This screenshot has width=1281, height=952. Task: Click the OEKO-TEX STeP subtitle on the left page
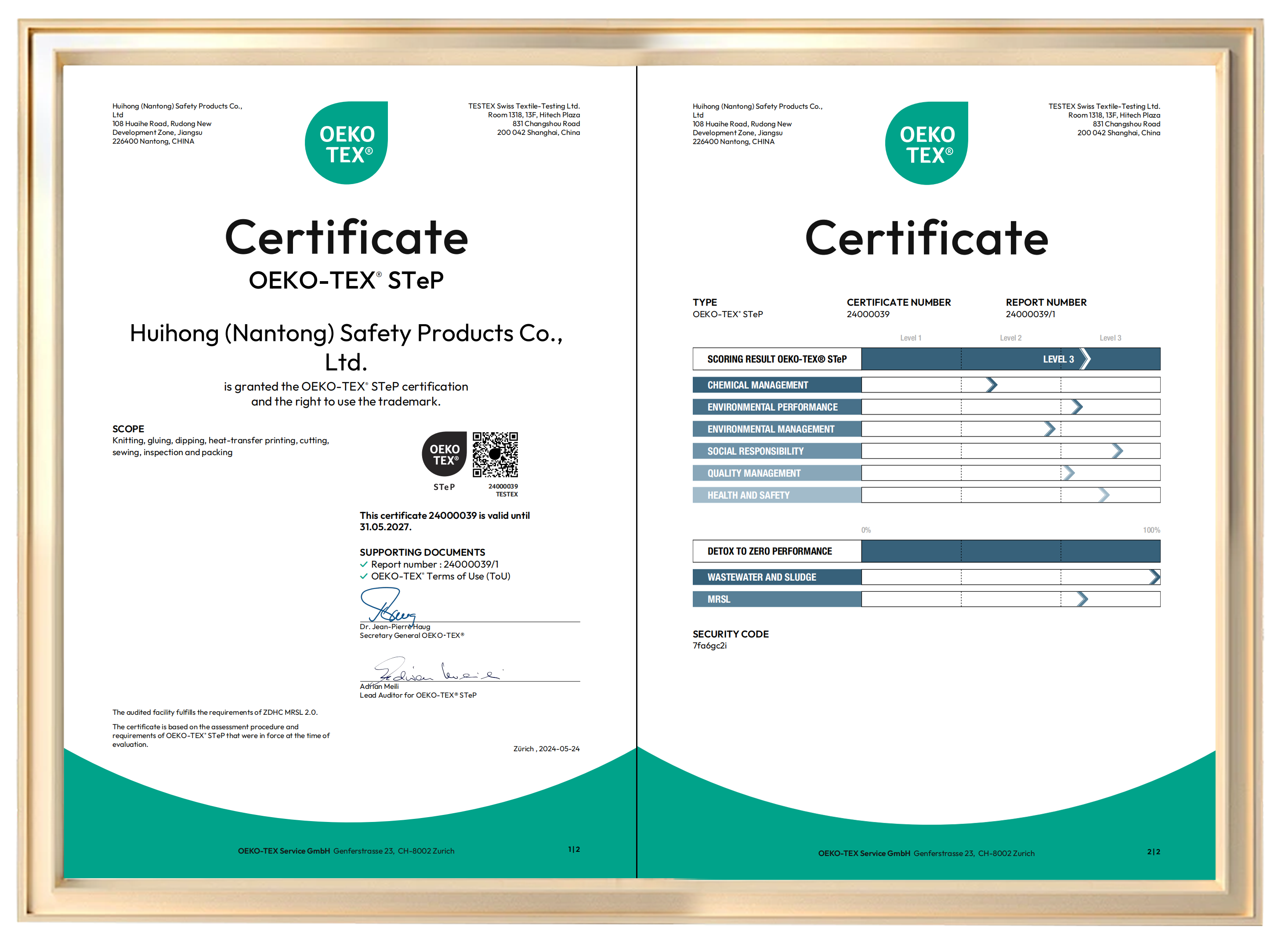(x=346, y=281)
